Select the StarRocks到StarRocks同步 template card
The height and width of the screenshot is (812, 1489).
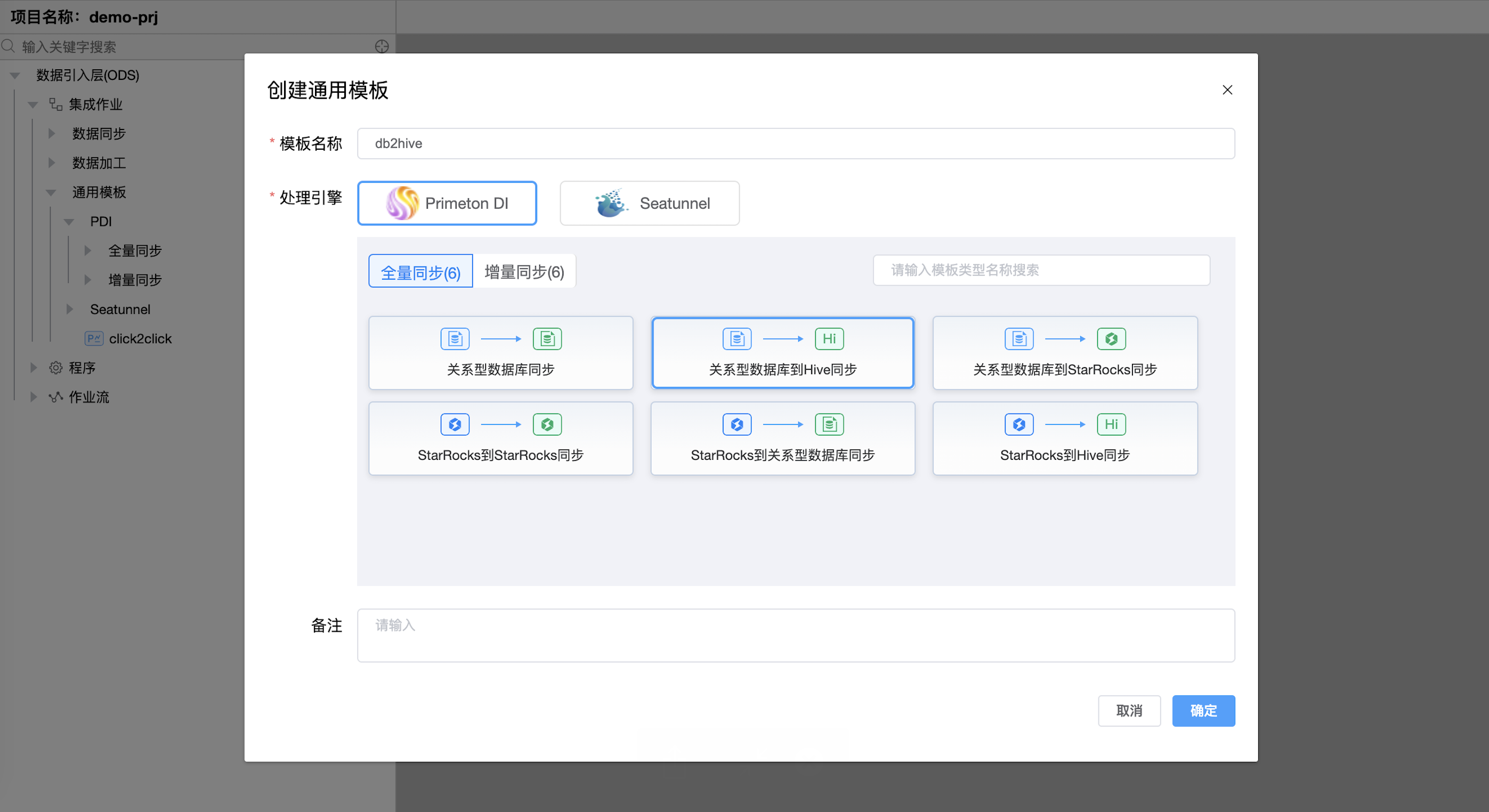(500, 438)
